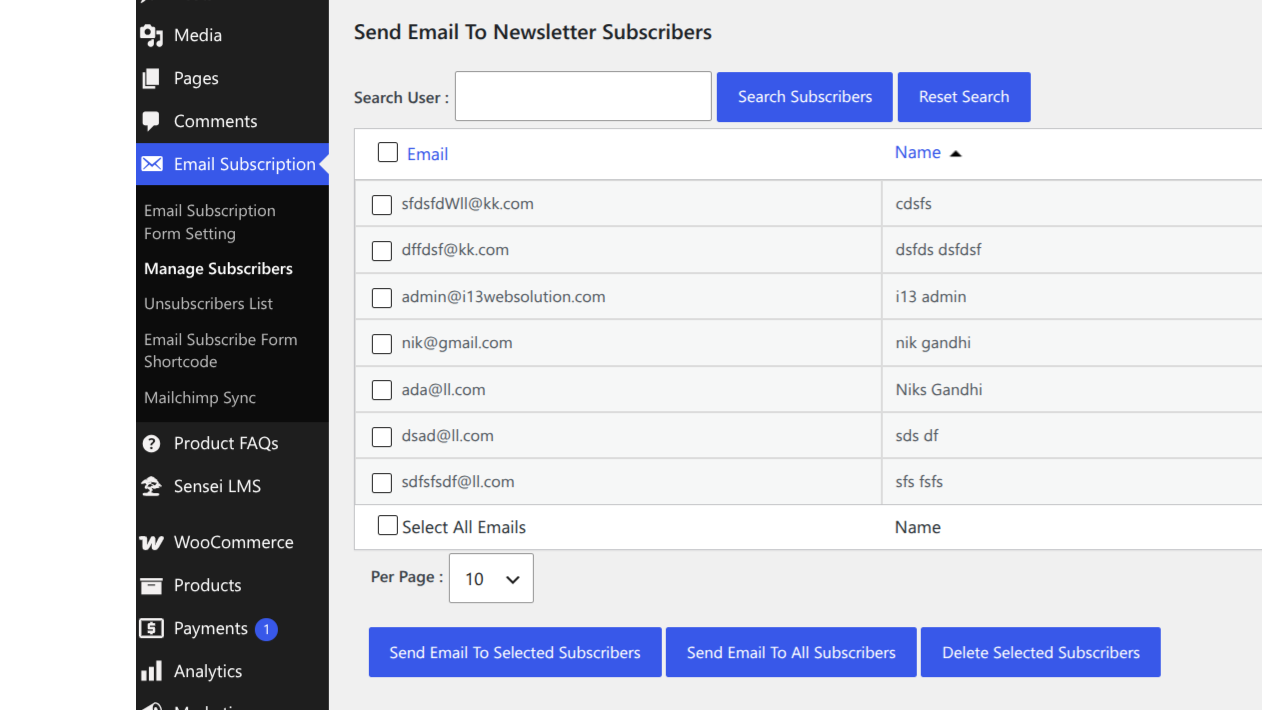The height and width of the screenshot is (710, 1262).
Task: Click the Analytics bar chart icon
Action: point(151,671)
